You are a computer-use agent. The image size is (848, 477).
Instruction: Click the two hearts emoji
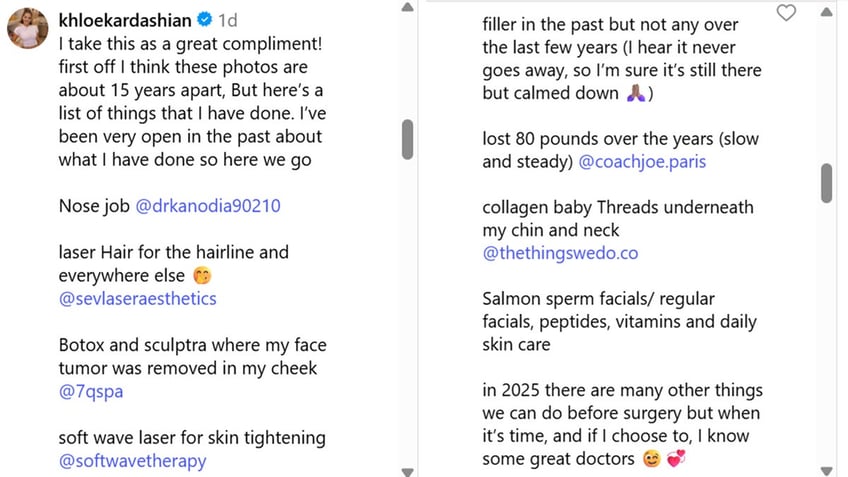coord(676,459)
